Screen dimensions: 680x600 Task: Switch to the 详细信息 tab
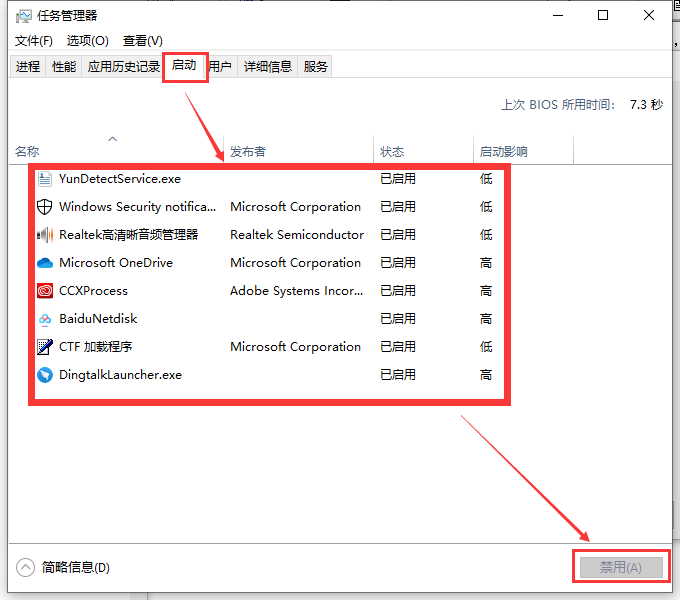click(x=268, y=67)
